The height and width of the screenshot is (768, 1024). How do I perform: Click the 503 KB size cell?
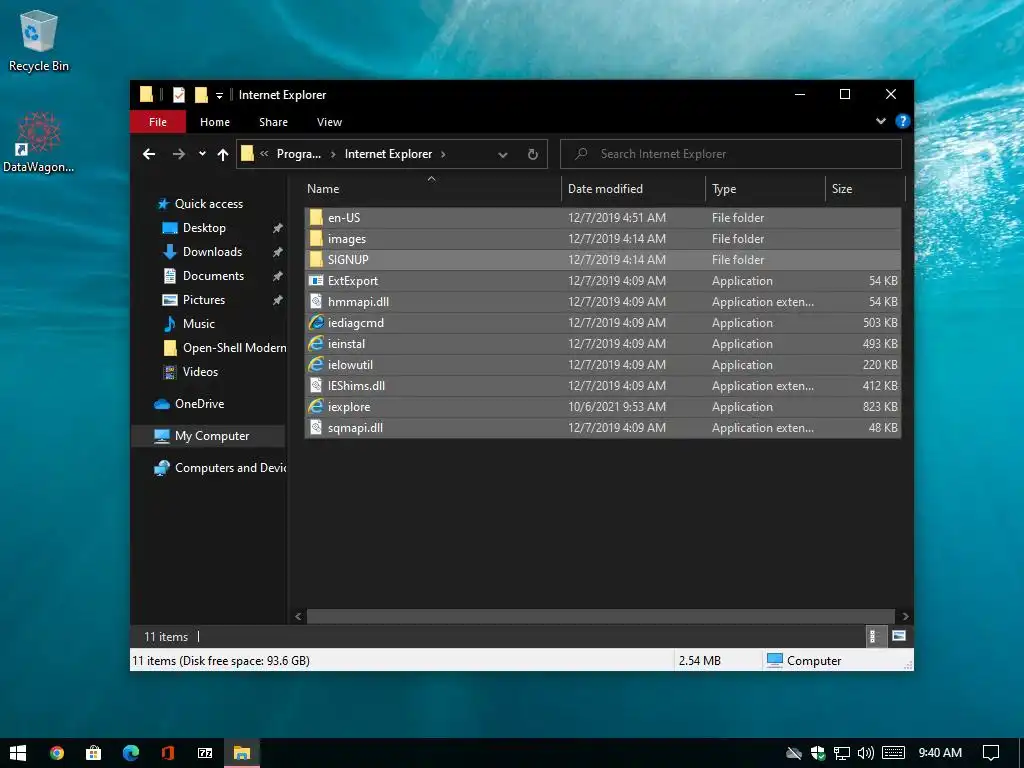click(880, 323)
